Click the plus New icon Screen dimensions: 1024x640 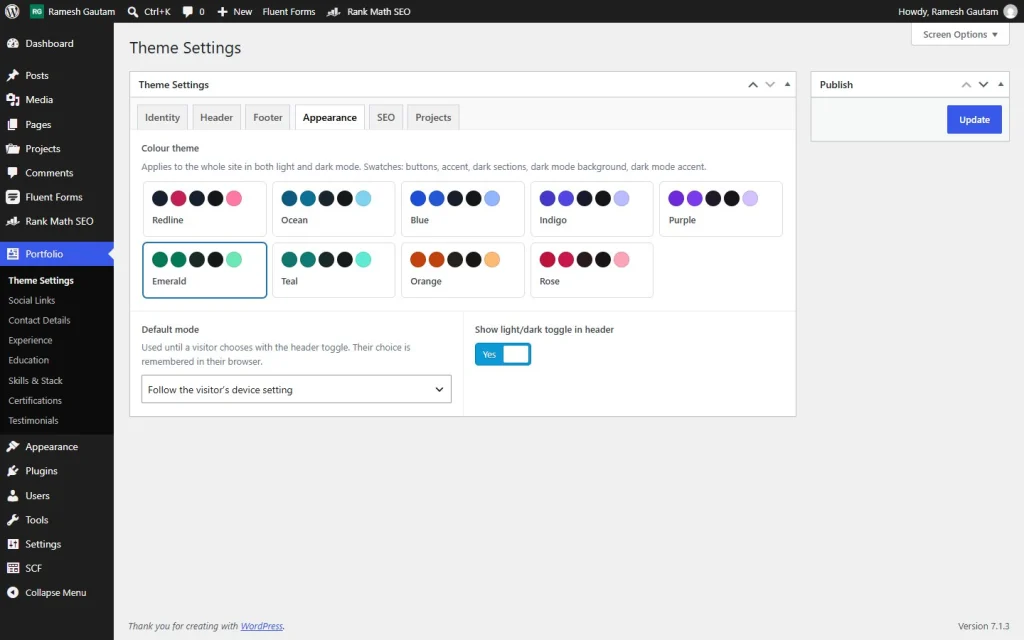(x=222, y=12)
